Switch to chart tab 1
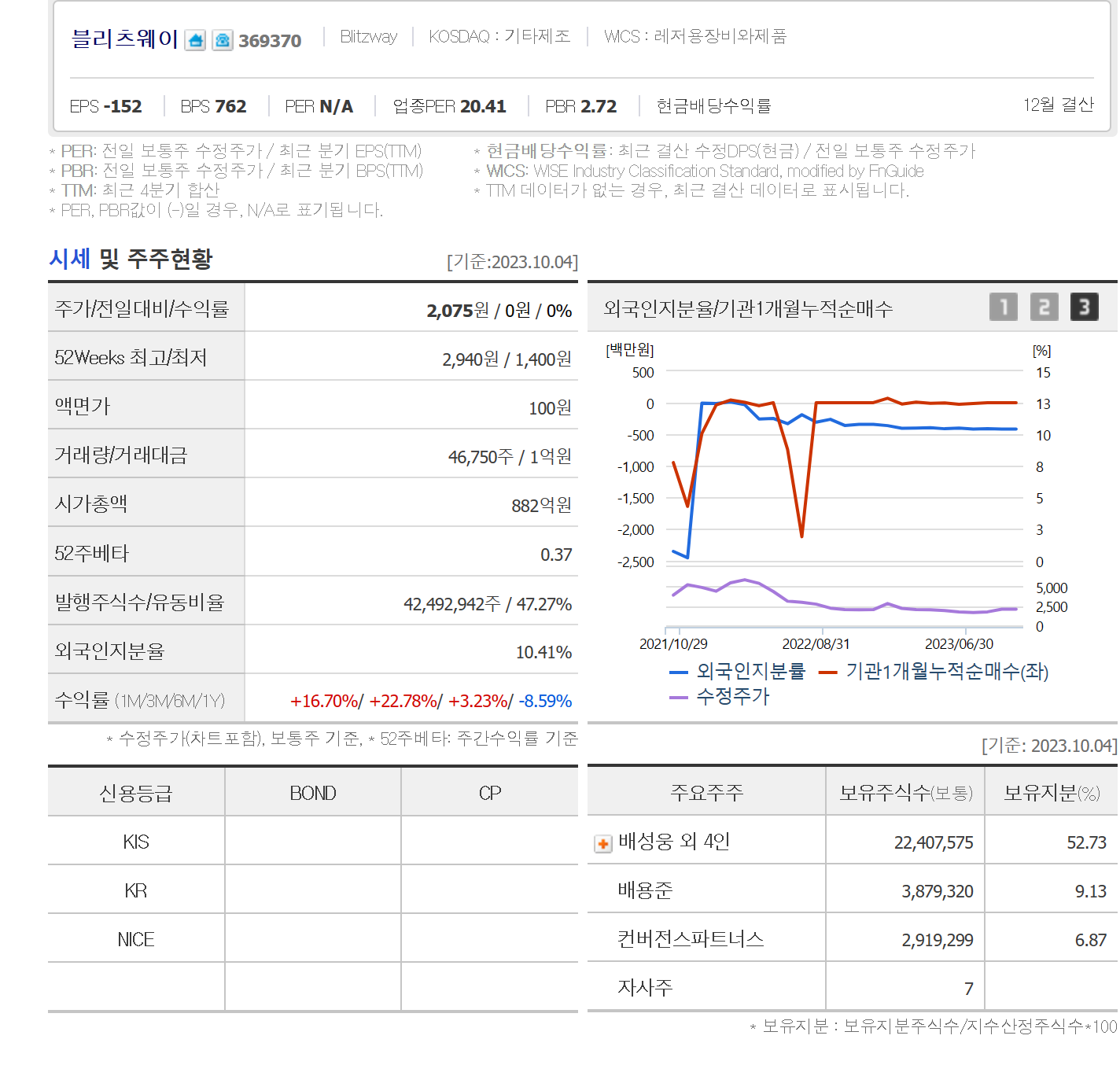This screenshot has height=1076, width=1120. click(x=1003, y=307)
